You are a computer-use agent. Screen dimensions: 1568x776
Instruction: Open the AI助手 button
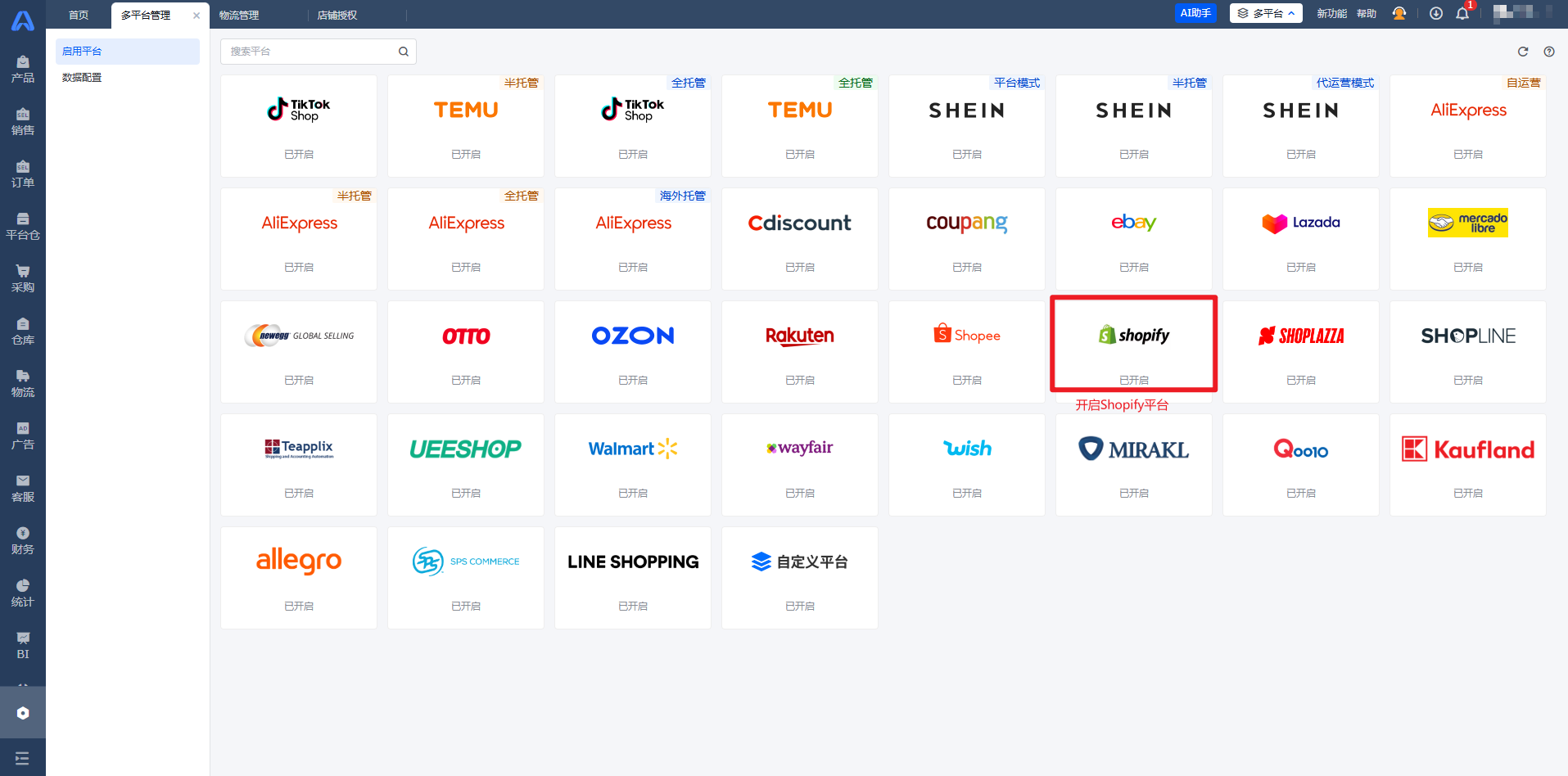[1195, 13]
